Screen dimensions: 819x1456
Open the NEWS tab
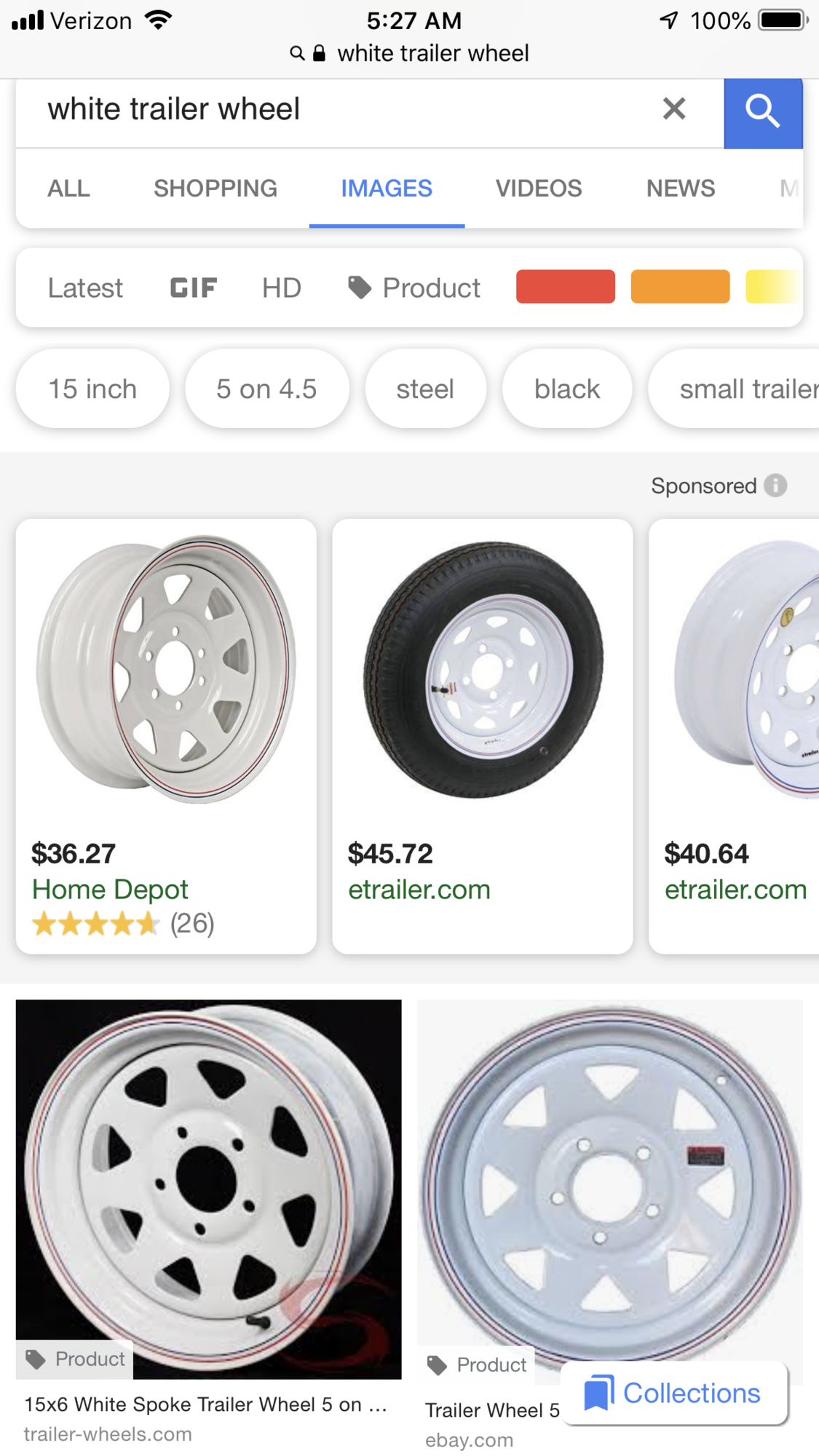[x=680, y=189]
